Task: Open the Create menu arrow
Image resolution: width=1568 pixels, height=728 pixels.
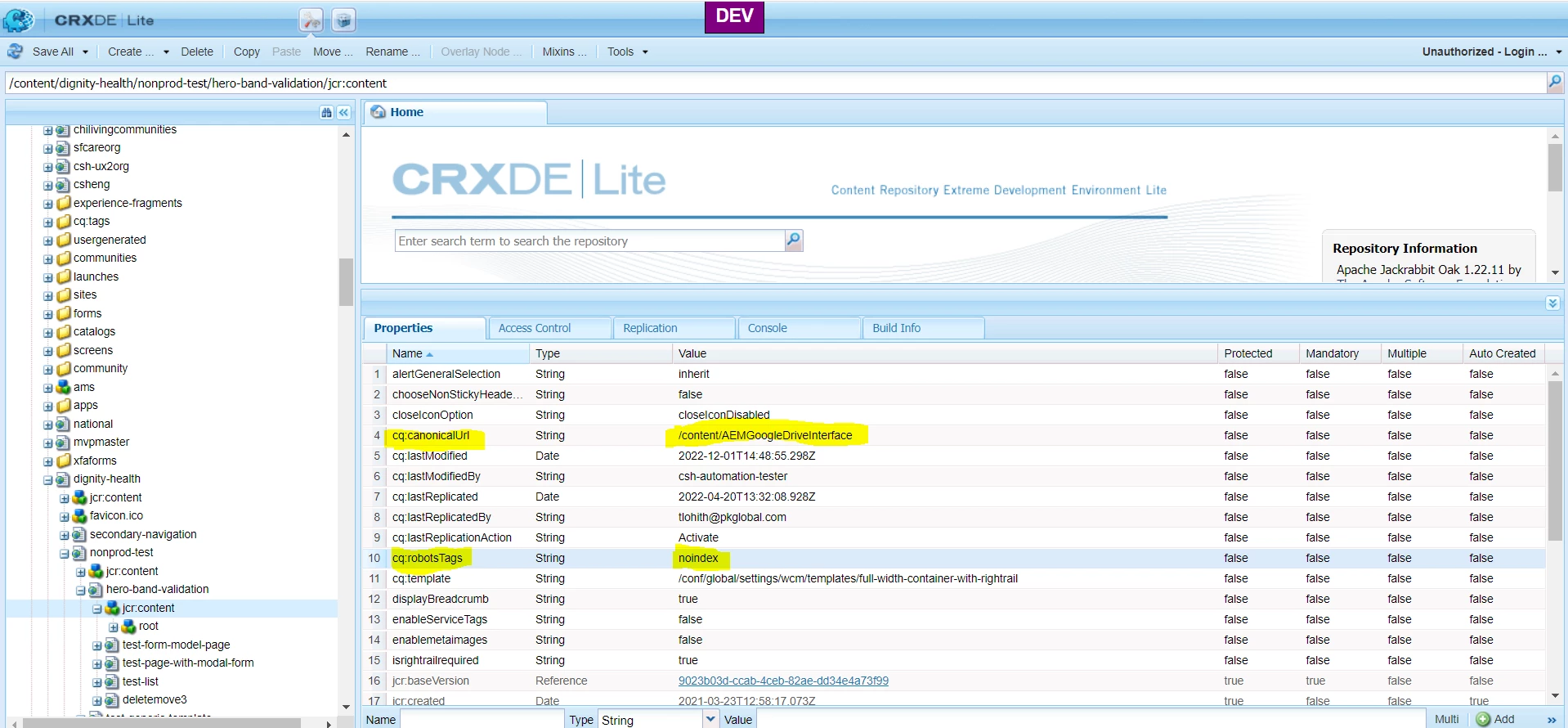Action: pyautogui.click(x=166, y=52)
